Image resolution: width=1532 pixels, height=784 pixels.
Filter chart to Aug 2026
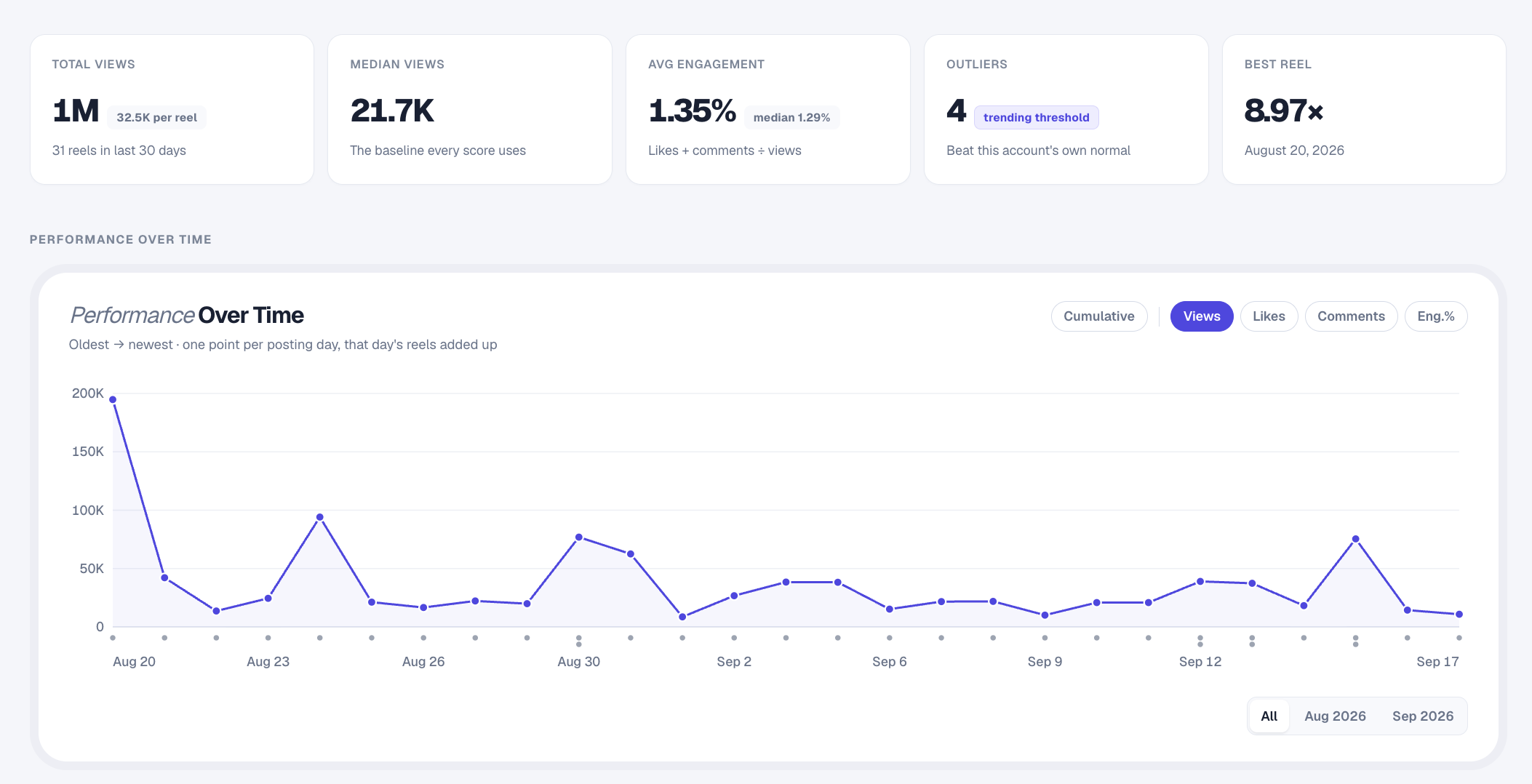pyautogui.click(x=1335, y=716)
